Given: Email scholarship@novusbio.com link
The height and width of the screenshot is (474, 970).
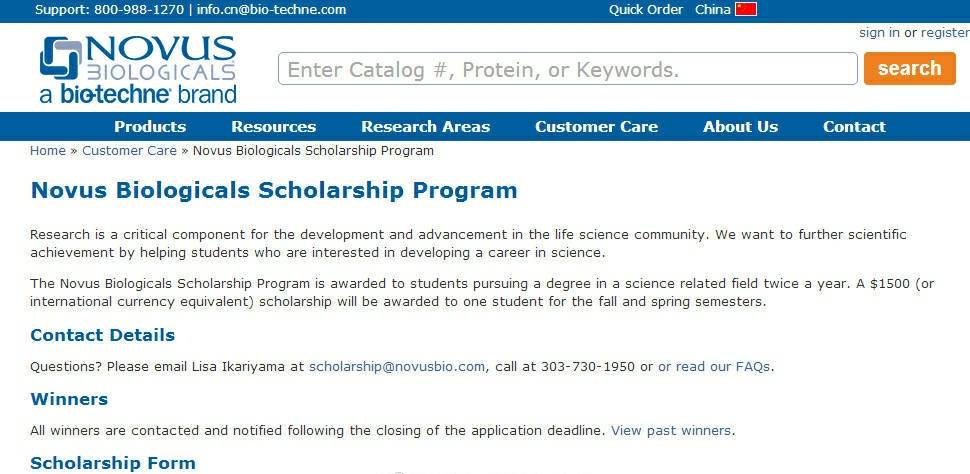Looking at the screenshot, I should (397, 367).
